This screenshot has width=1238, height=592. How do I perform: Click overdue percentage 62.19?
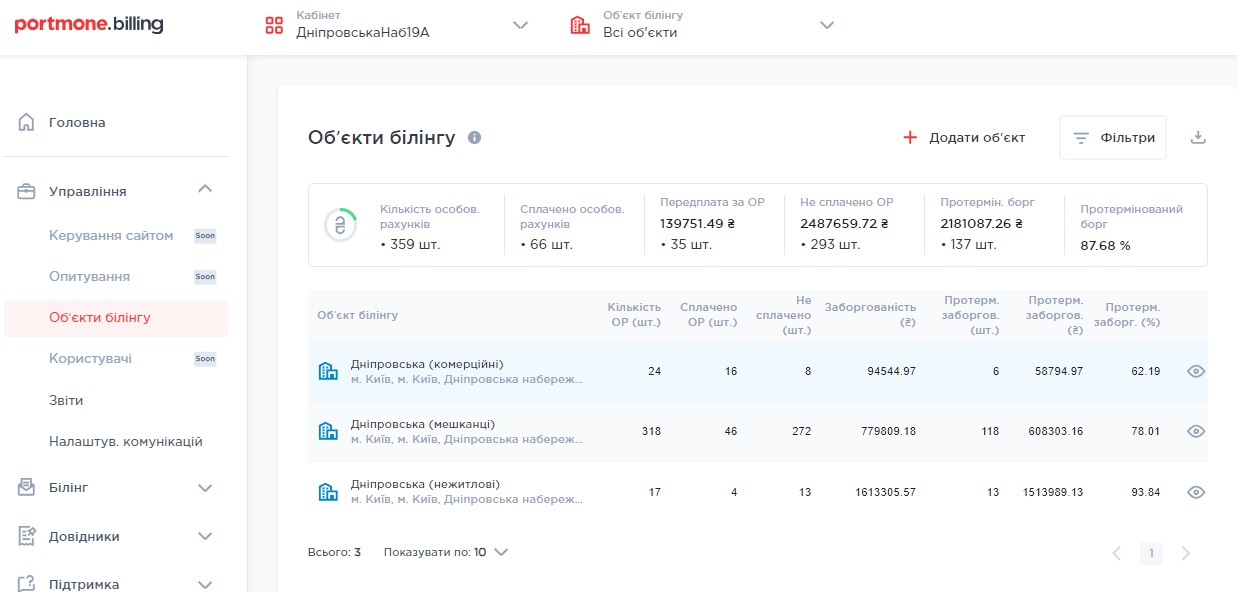1145,371
